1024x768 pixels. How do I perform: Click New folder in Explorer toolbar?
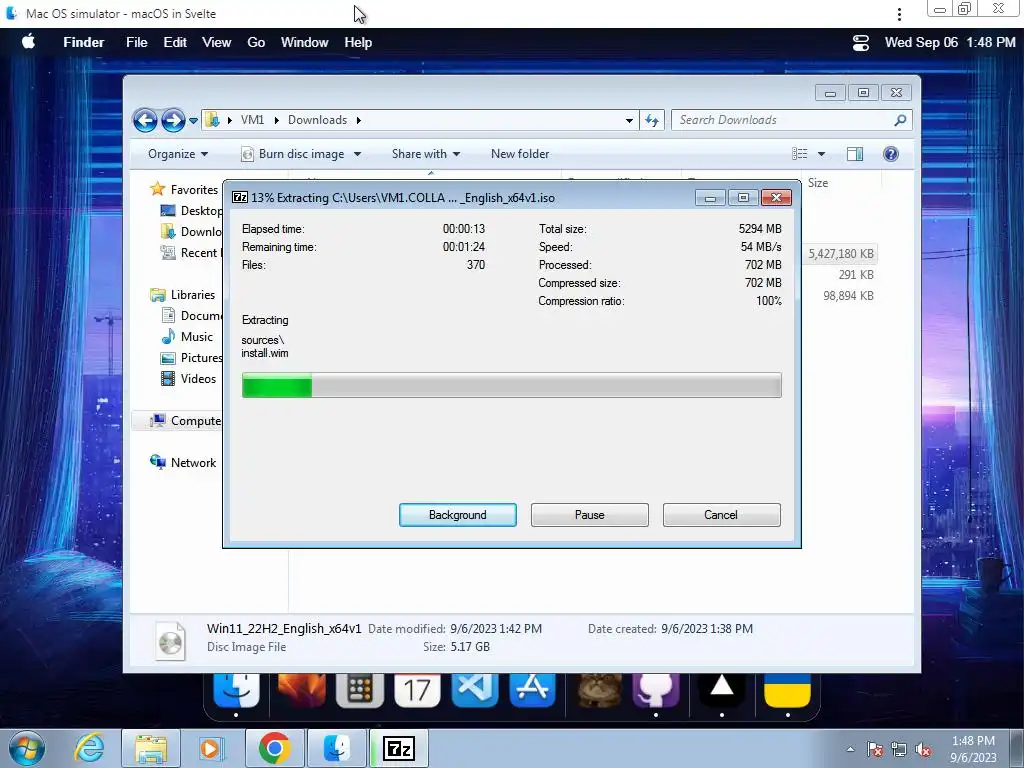pyautogui.click(x=520, y=154)
